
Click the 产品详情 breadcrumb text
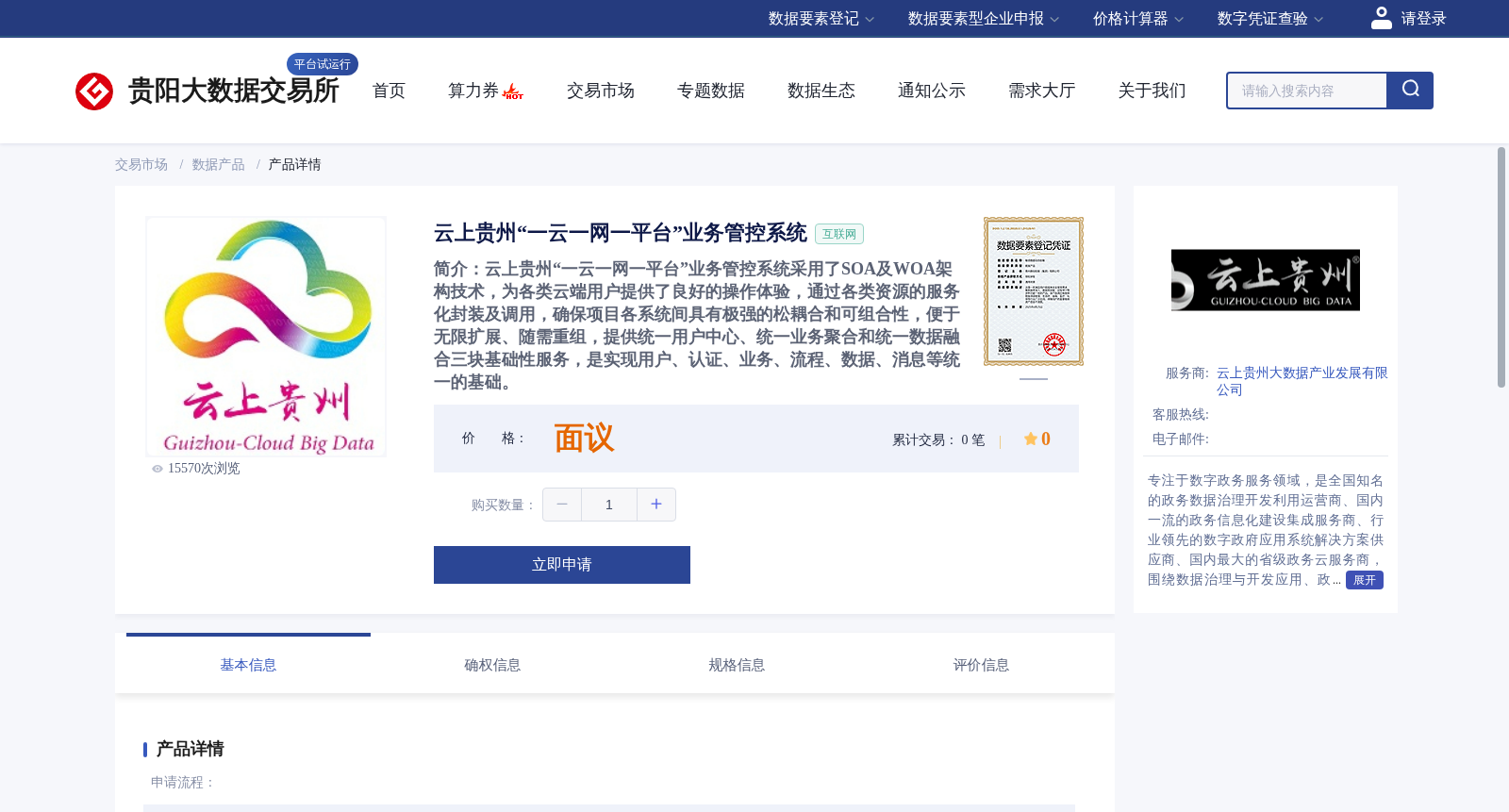[x=295, y=165]
